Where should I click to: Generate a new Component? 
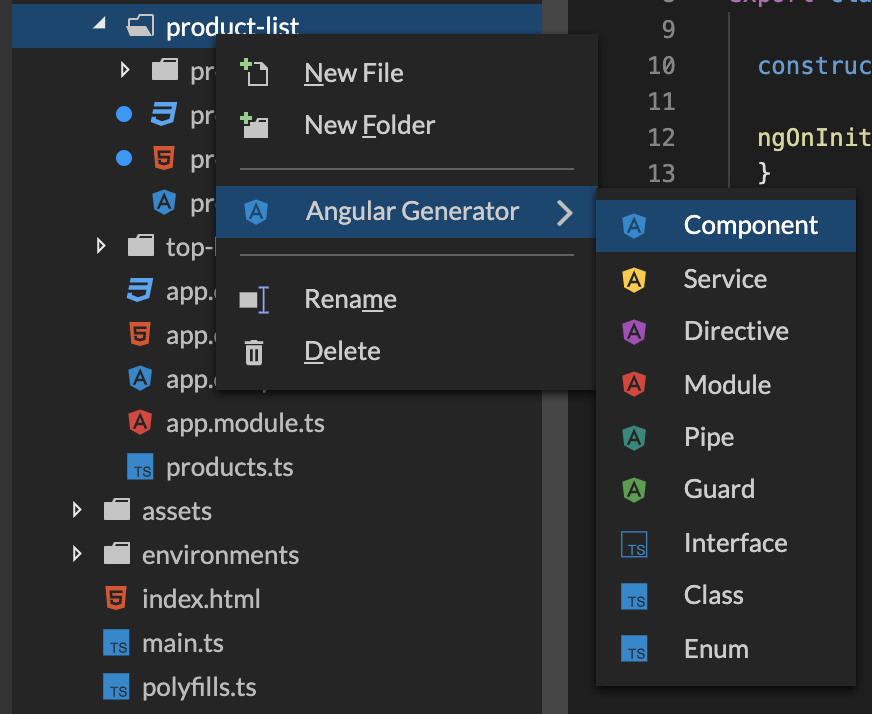tap(725, 226)
